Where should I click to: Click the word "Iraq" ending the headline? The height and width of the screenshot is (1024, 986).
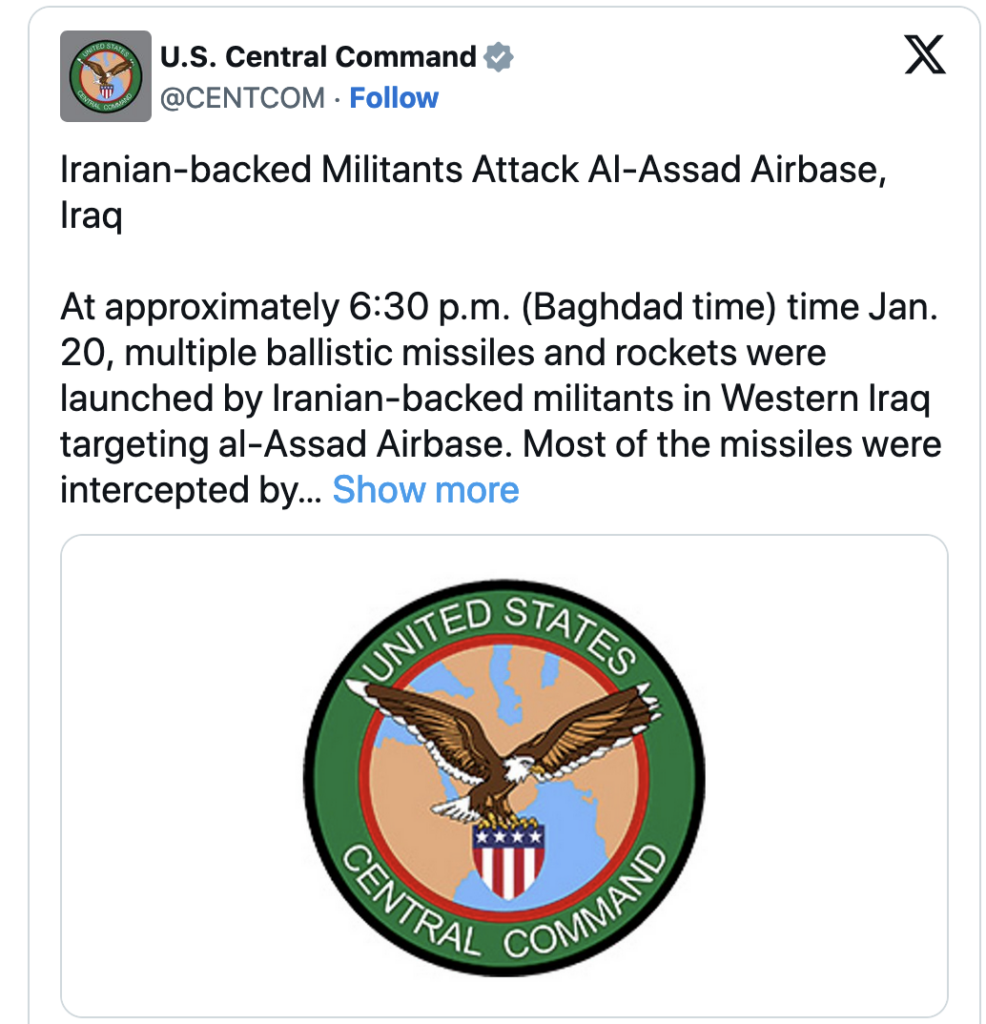point(91,217)
